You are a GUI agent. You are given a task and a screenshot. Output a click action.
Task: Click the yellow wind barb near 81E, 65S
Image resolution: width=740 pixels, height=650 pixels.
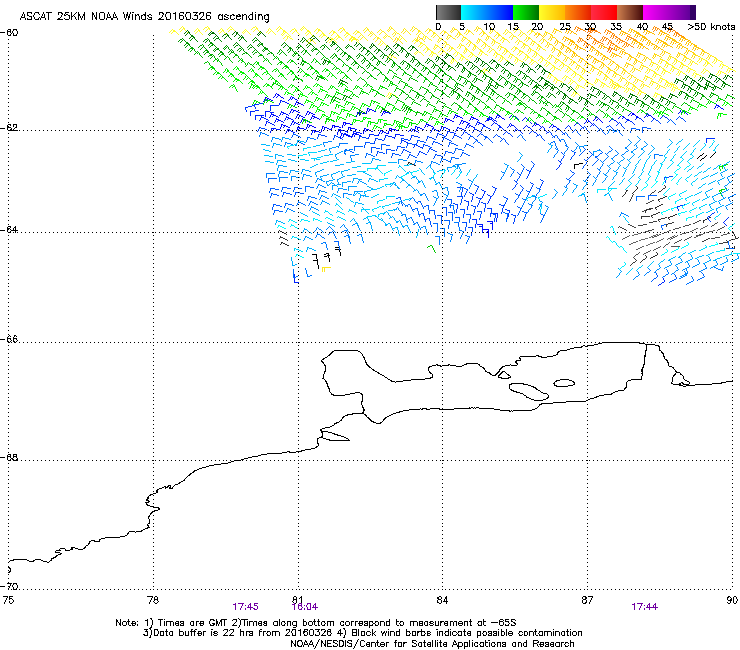point(326,269)
